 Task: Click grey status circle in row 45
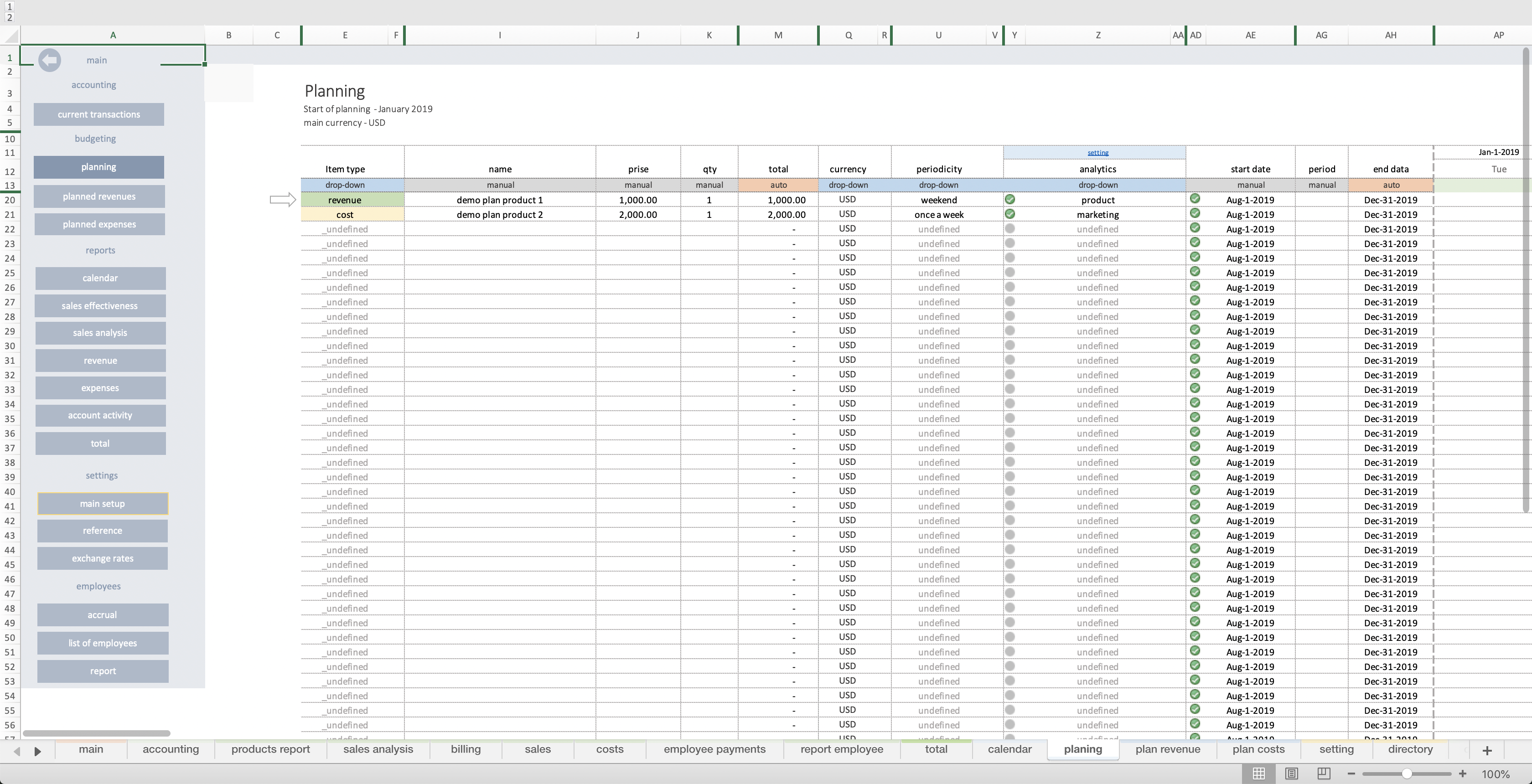pos(1010,563)
